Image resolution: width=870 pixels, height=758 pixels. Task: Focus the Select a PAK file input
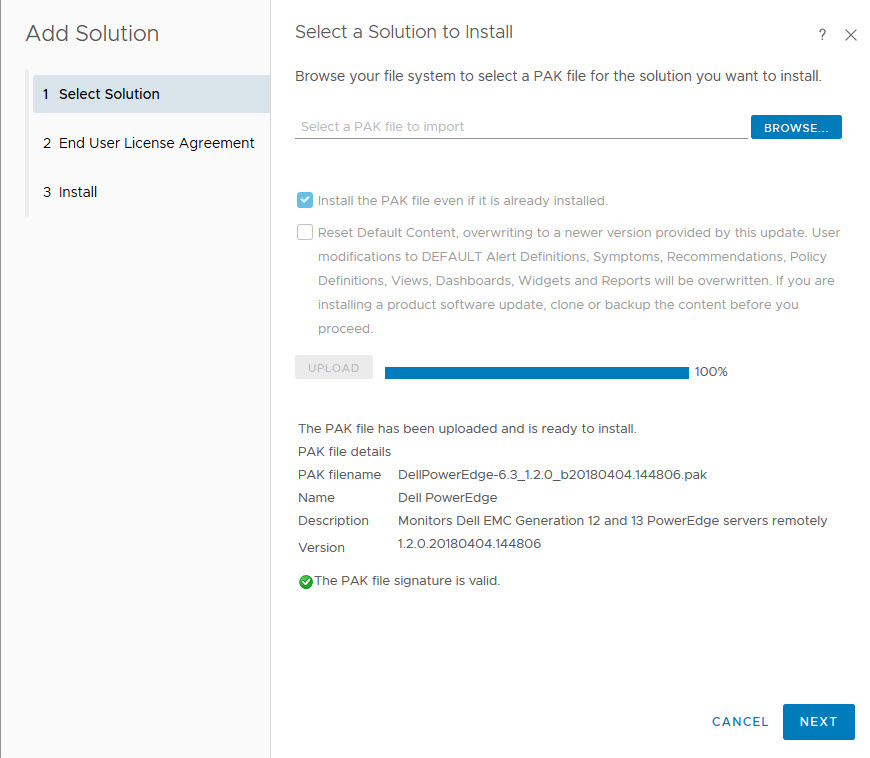coord(520,127)
